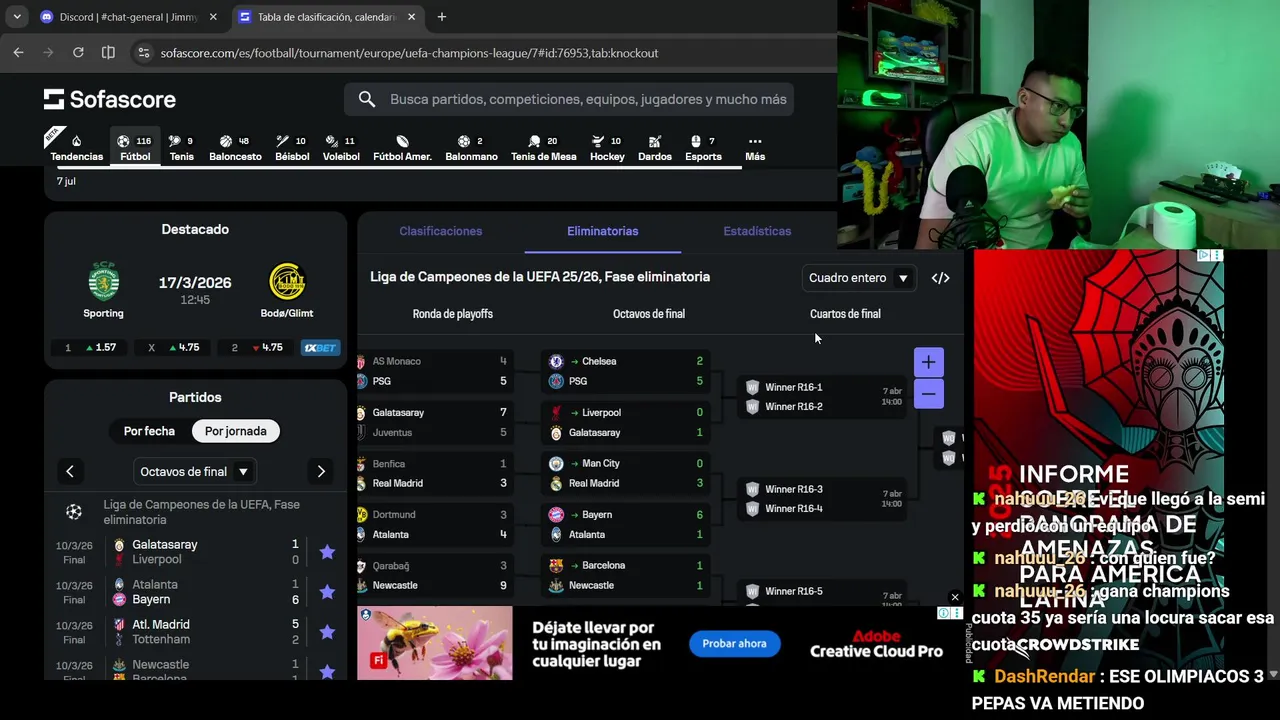Click the Sofascore search field

(x=569, y=99)
